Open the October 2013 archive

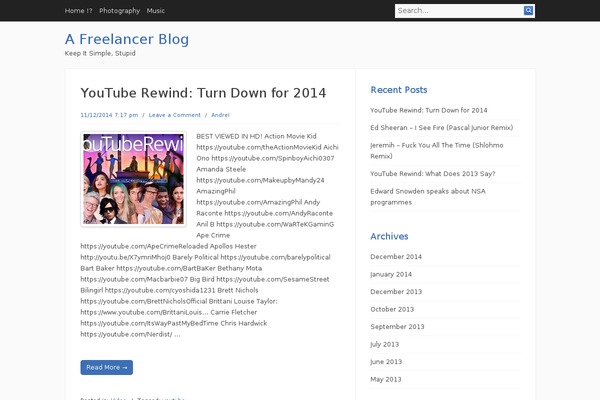click(392, 309)
